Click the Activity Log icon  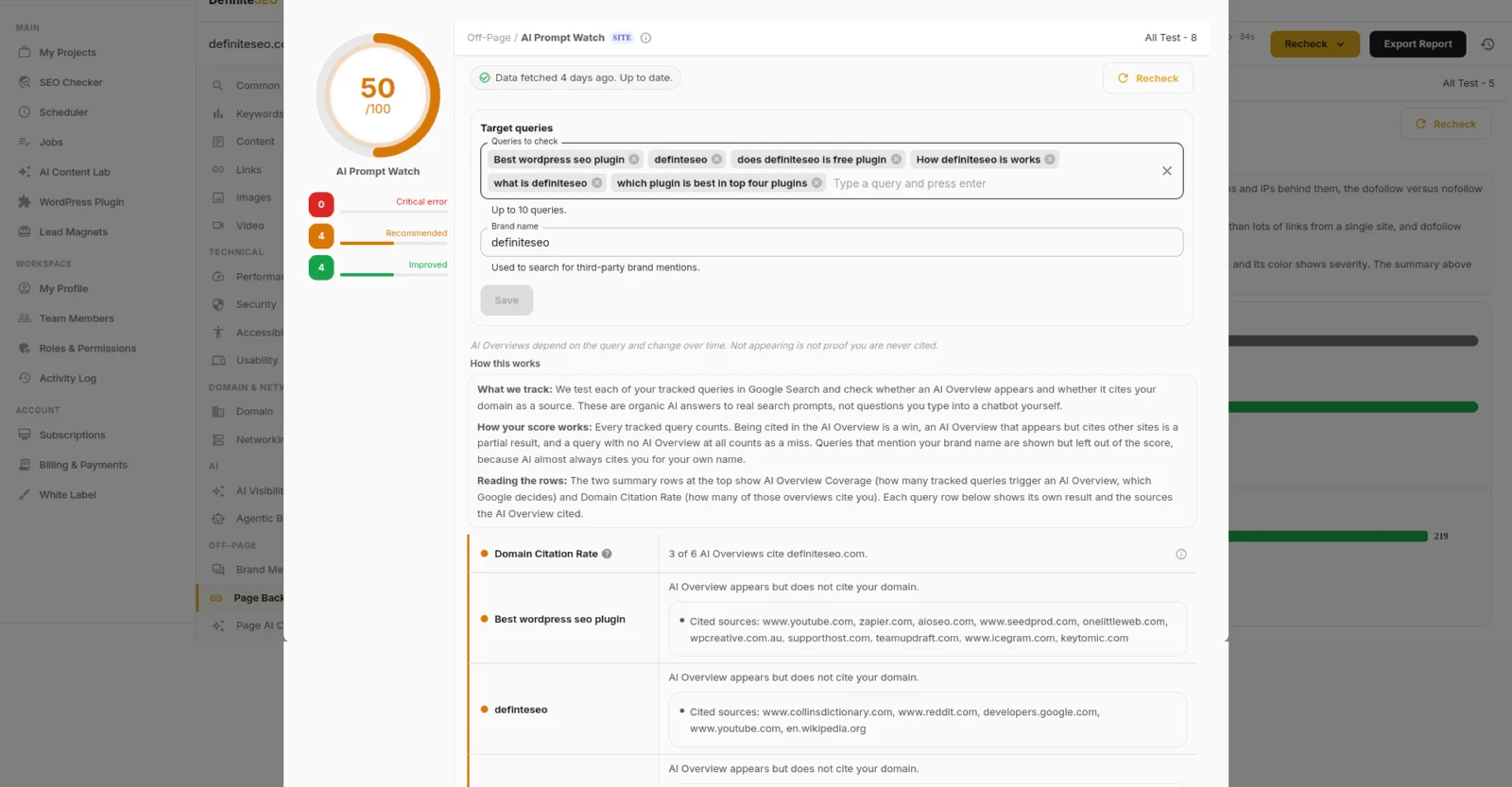(25, 378)
